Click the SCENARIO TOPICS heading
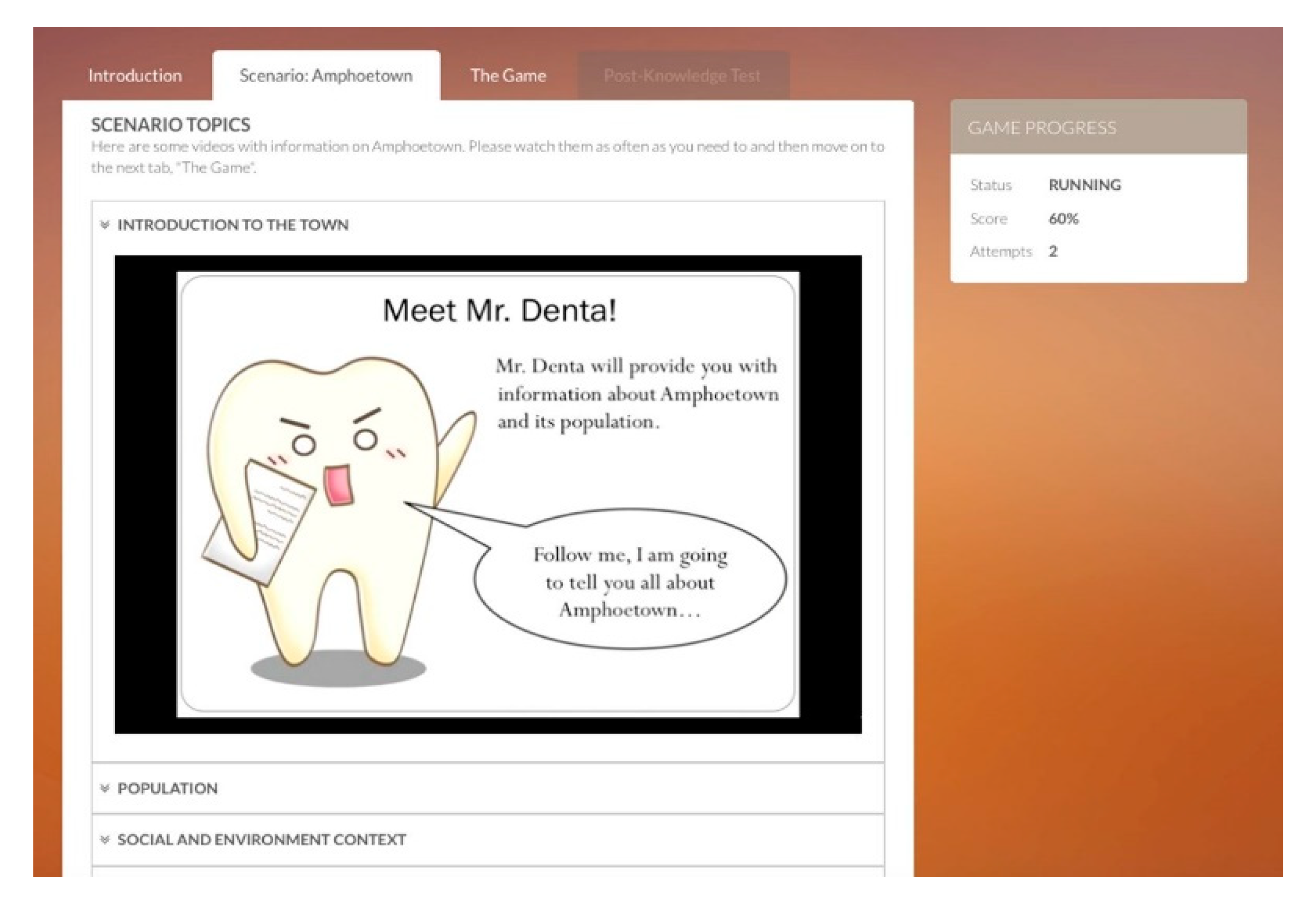The width and height of the screenshot is (1316, 904). pos(170,124)
